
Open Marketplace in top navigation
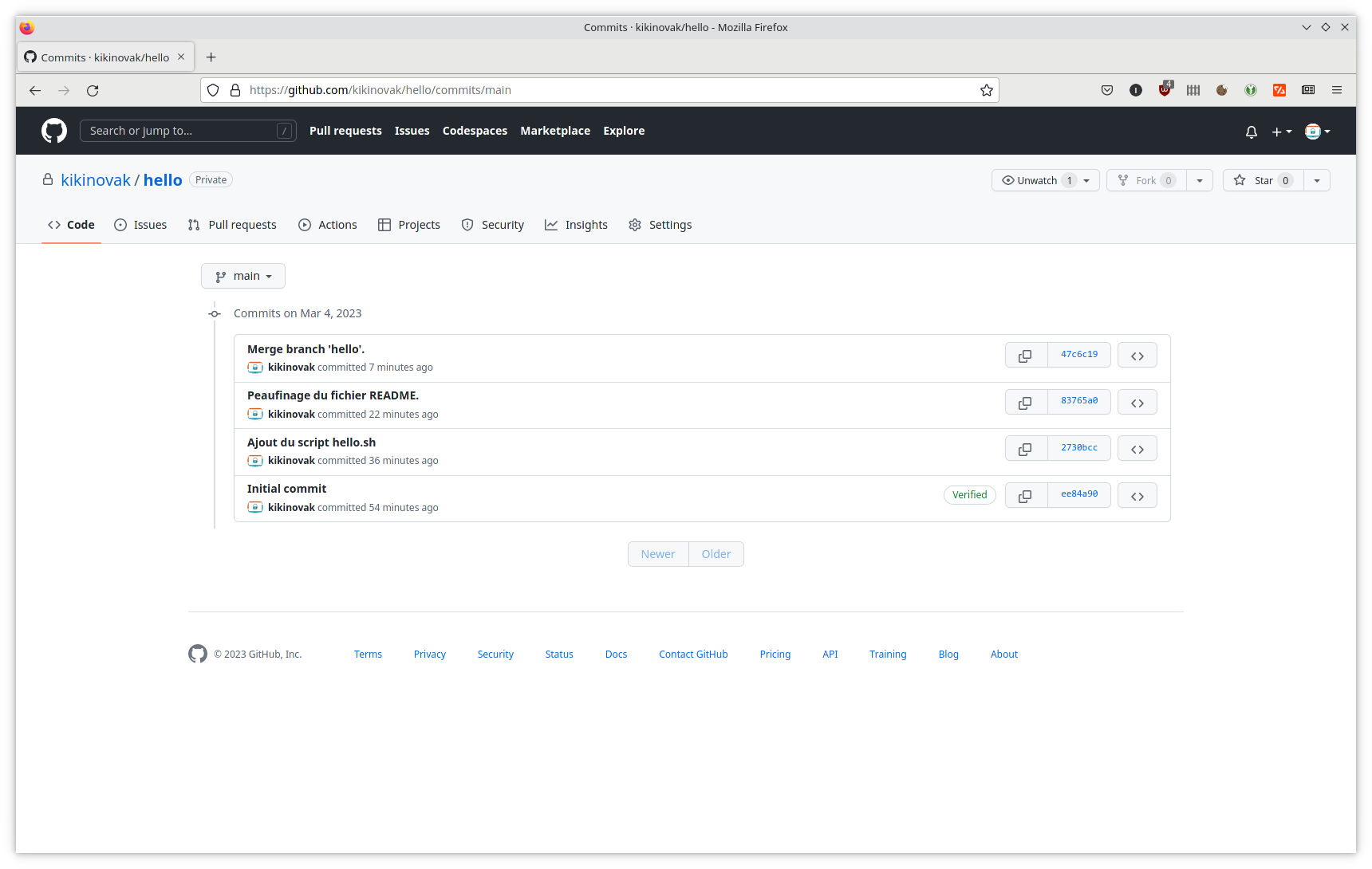[555, 131]
